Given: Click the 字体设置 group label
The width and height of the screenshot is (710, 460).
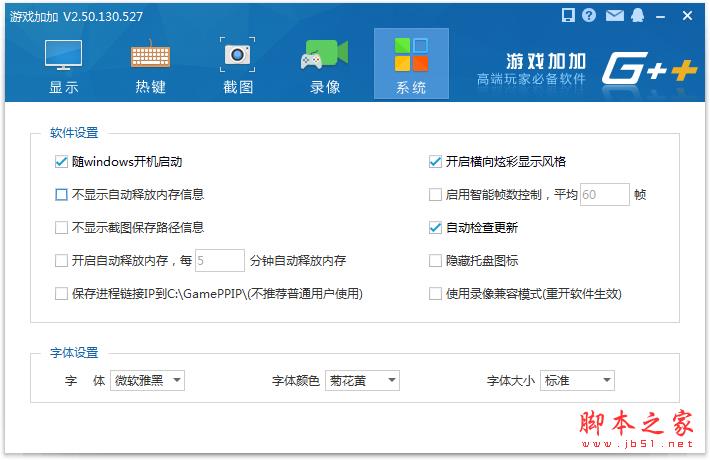Looking at the screenshot, I should [74, 352].
